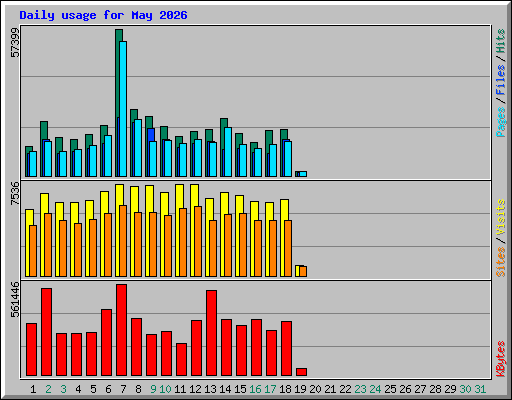Select the Sites legend label
Screen dimensions: 512x400
click(x=501, y=262)
